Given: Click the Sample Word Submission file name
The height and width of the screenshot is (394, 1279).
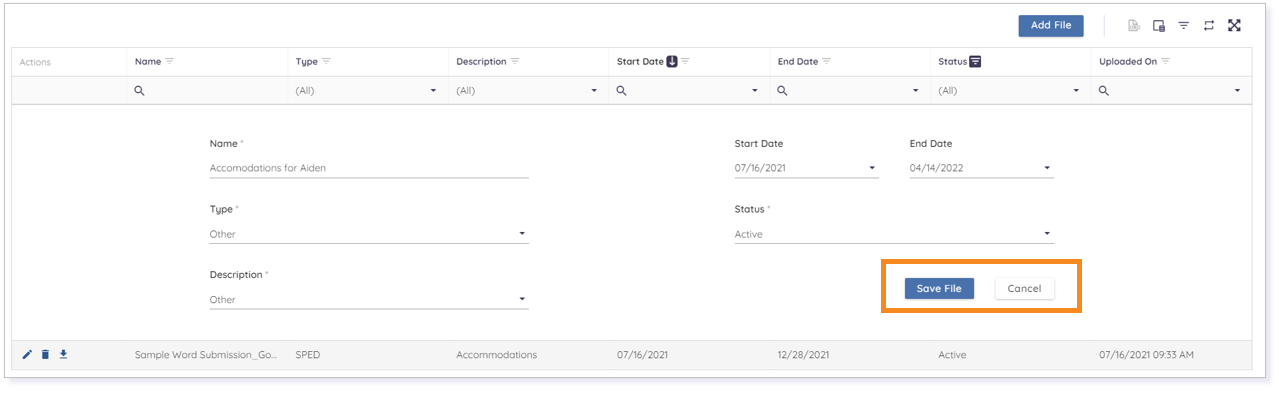Looking at the screenshot, I should tap(205, 355).
